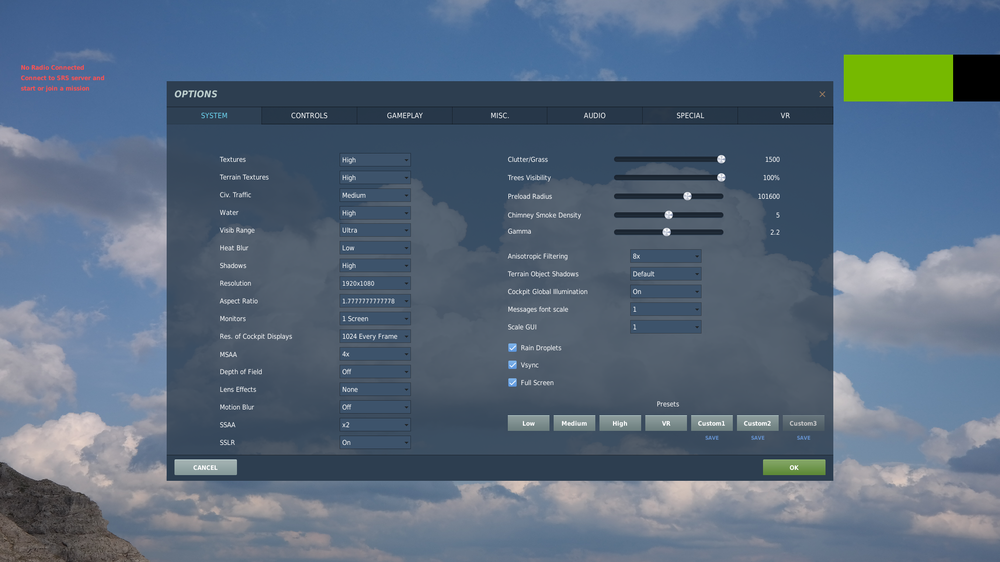The image size is (1000, 562).
Task: Click the Clutter/Grass value 1500
Action: coord(772,159)
